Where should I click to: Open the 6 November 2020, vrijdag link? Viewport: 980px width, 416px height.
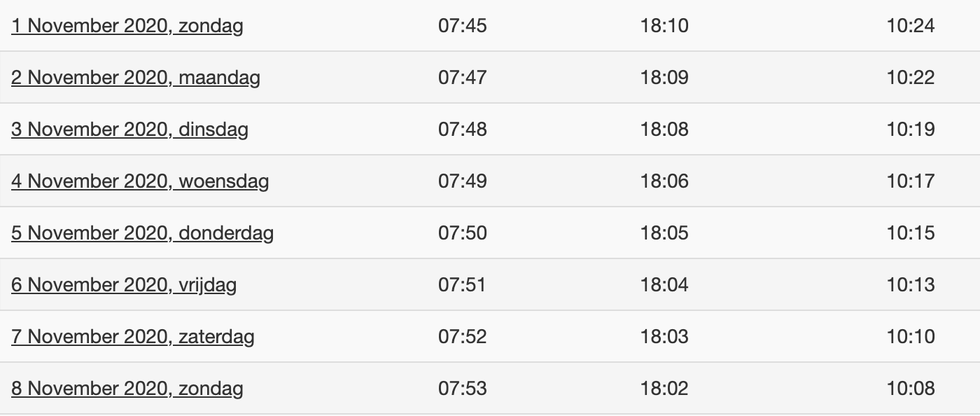[124, 285]
